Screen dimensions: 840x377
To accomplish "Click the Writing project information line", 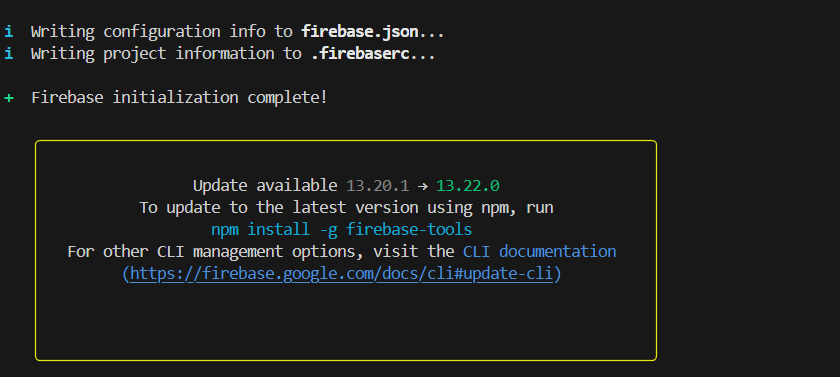I will (x=233, y=54).
